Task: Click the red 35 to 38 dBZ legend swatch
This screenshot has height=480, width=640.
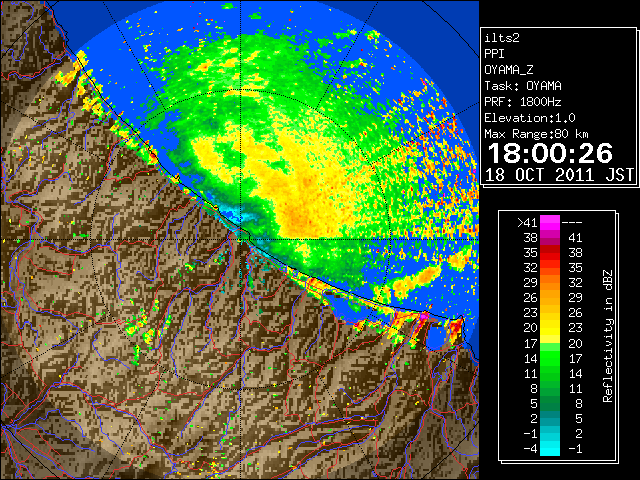Action: pos(550,253)
